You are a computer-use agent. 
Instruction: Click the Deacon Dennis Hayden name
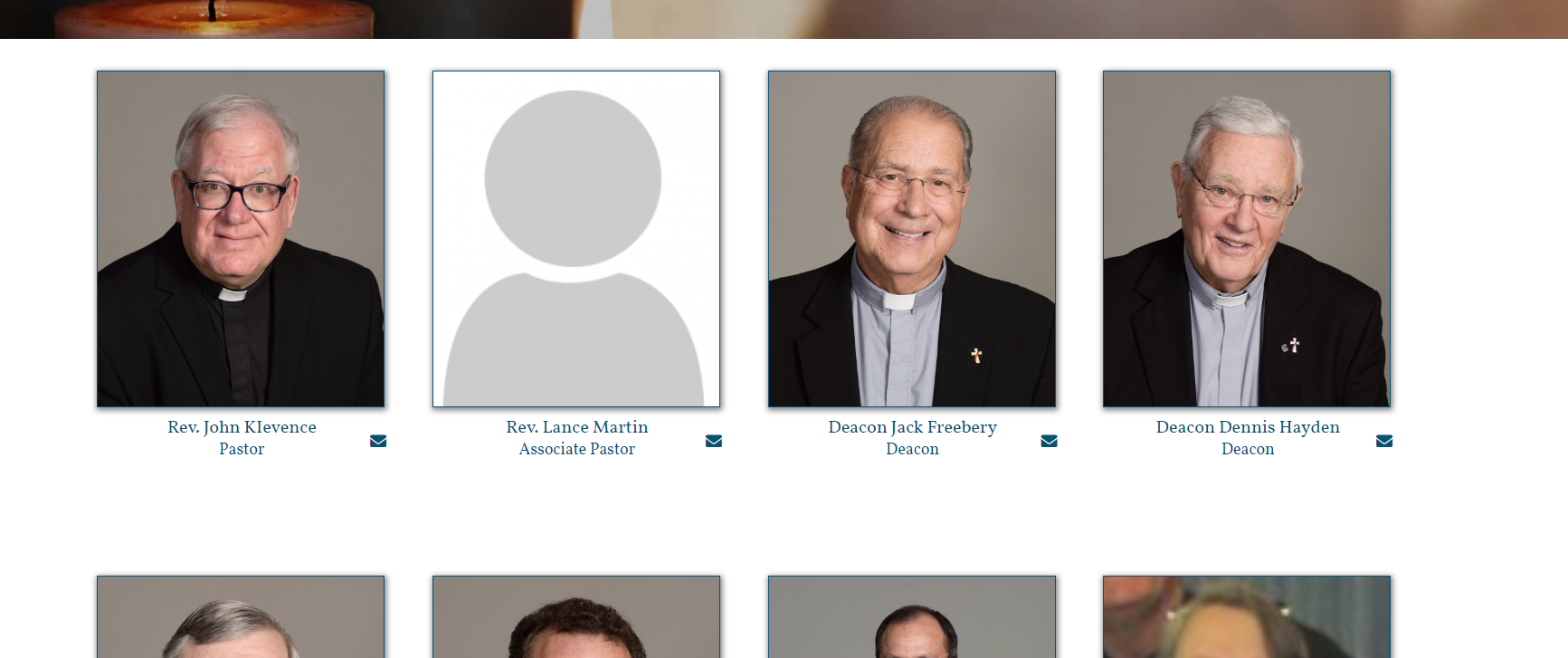(1248, 427)
